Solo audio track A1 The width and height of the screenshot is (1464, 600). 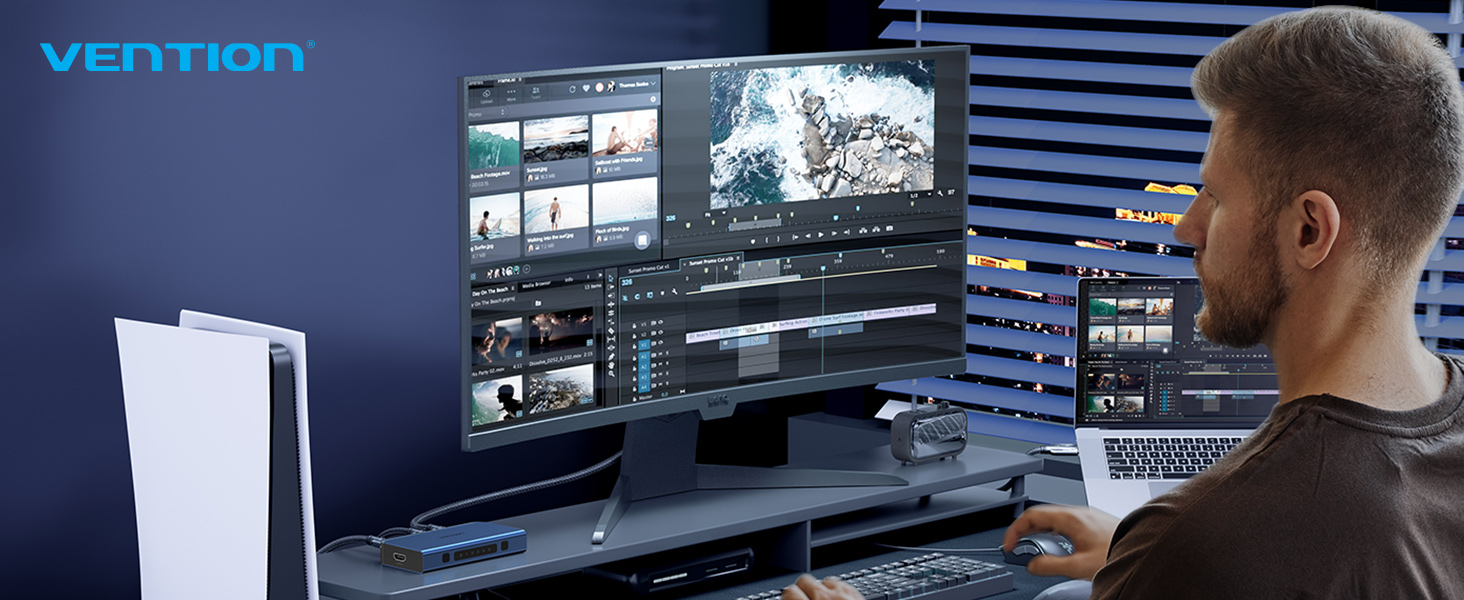click(667, 353)
